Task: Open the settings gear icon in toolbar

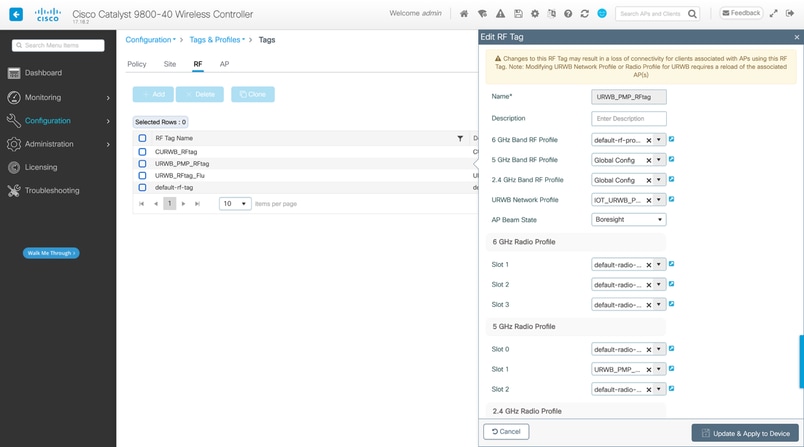Action: click(535, 14)
